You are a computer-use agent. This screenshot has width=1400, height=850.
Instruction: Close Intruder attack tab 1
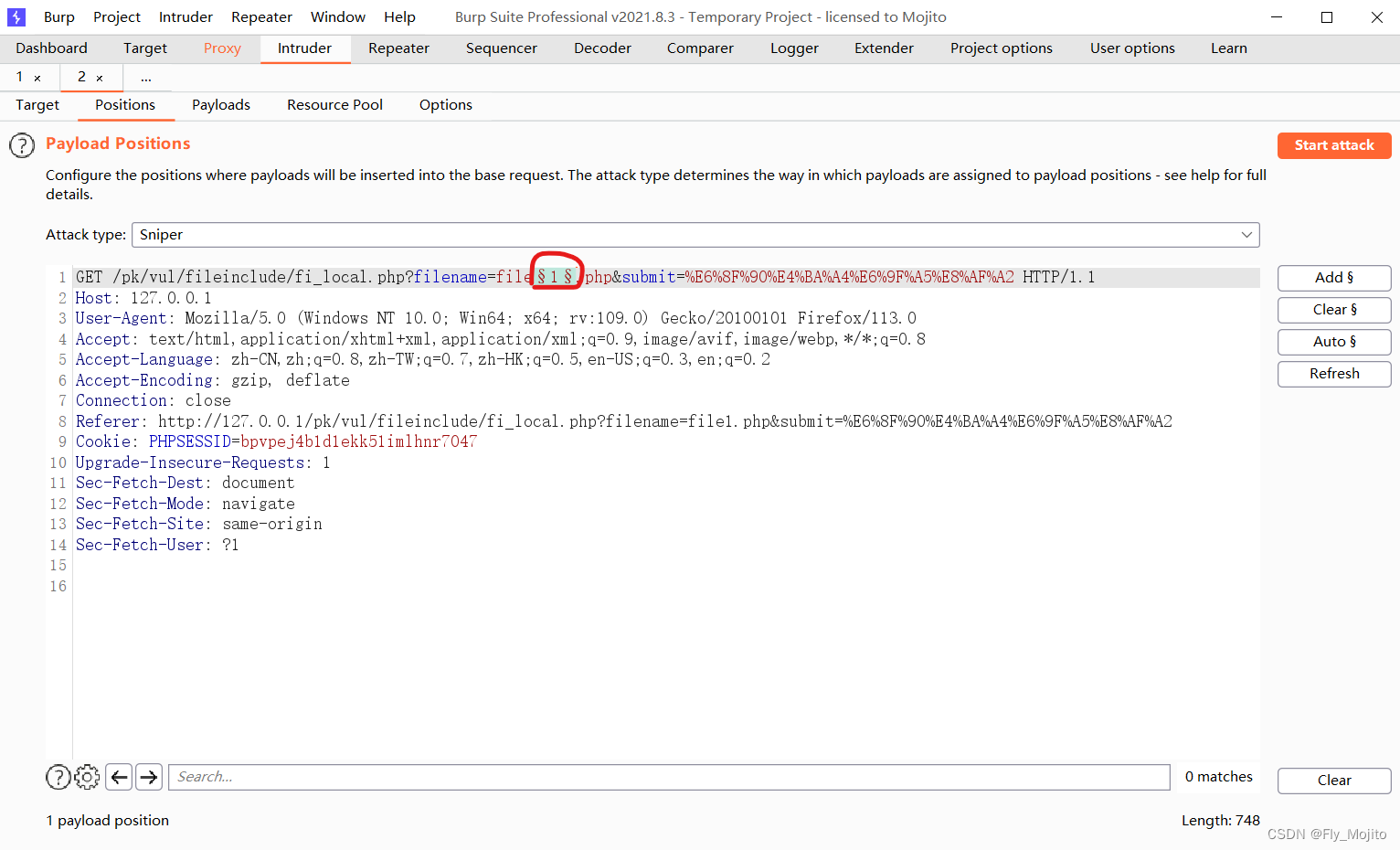point(37,78)
